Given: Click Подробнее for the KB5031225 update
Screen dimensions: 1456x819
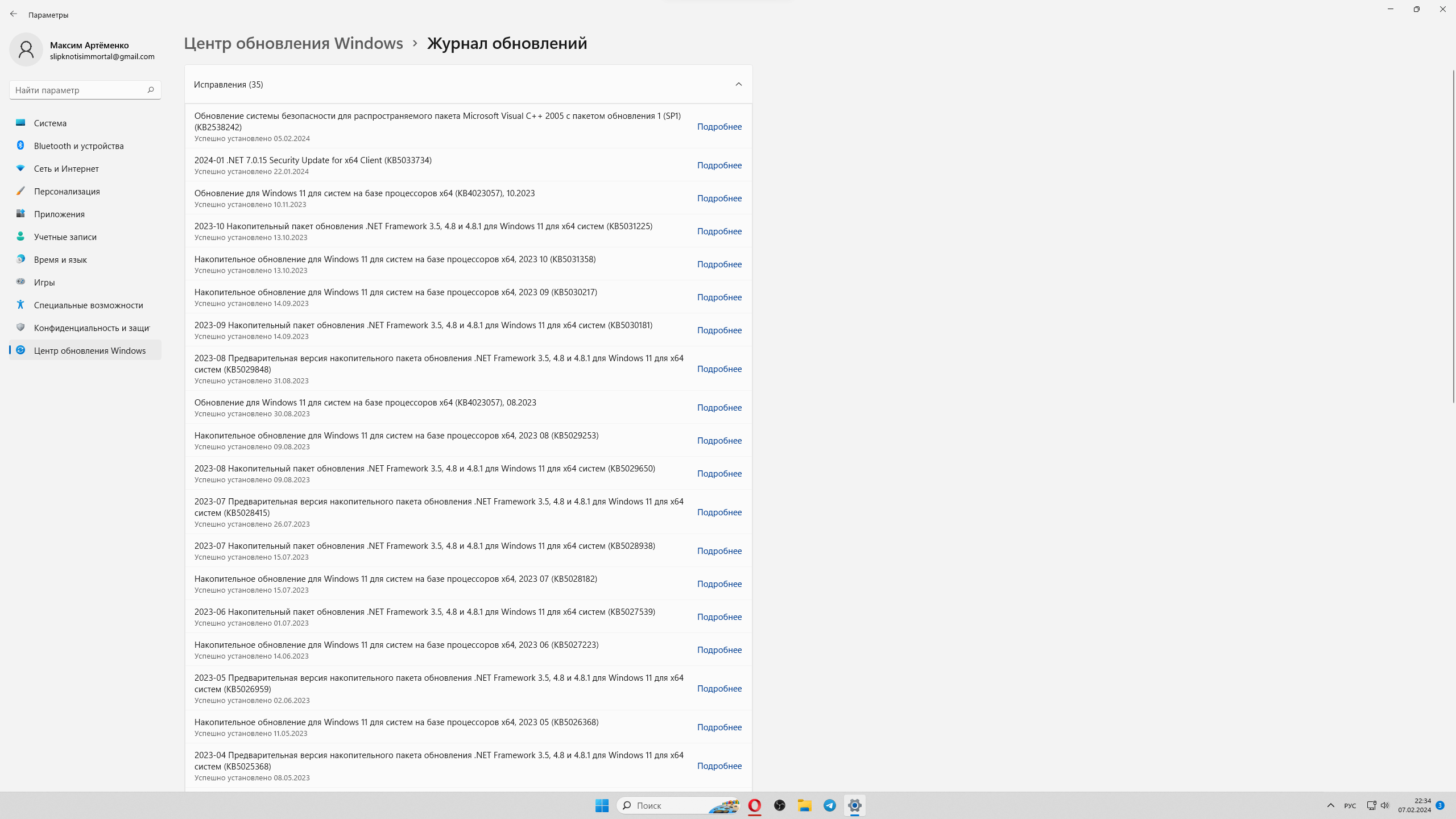Looking at the screenshot, I should [x=719, y=231].
